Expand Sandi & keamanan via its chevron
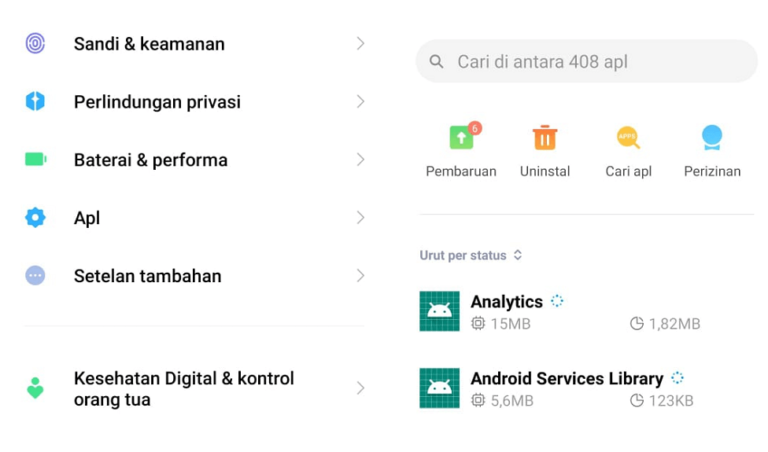The image size is (768, 452). tap(360, 44)
